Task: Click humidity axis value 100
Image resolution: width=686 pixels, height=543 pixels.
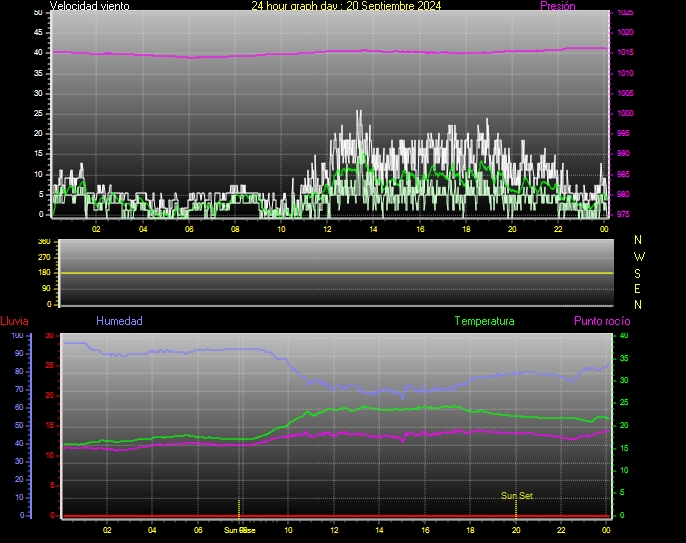Action: 18,336
